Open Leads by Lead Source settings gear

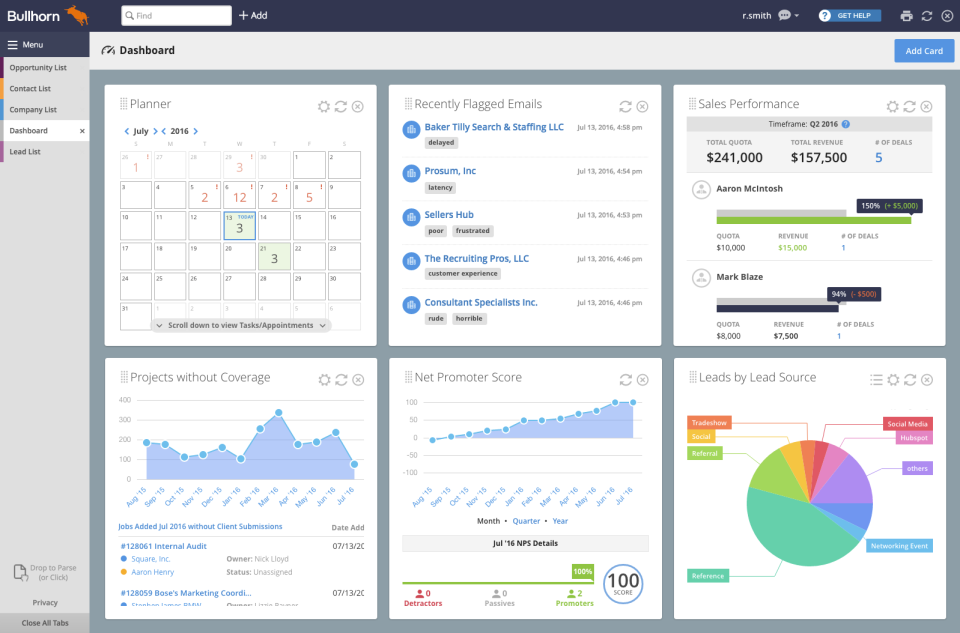click(893, 380)
